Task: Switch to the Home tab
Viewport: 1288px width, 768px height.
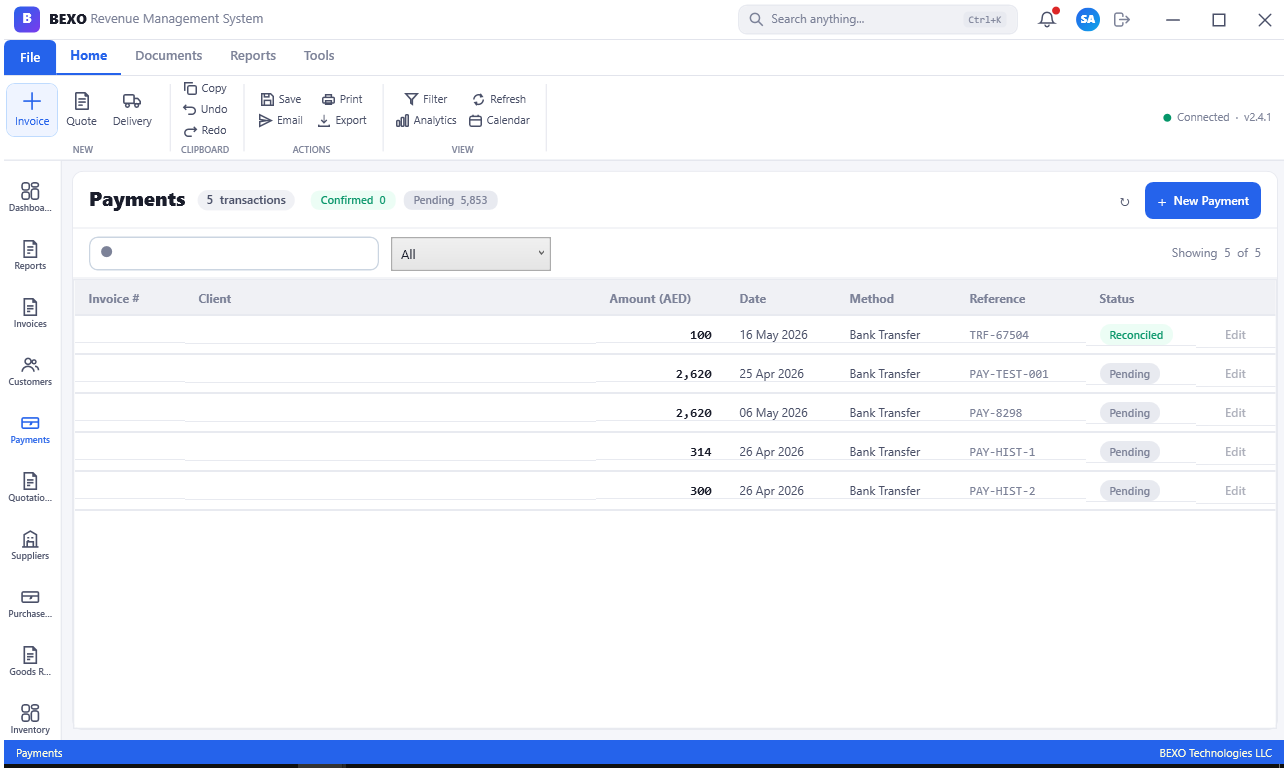Action: [89, 56]
